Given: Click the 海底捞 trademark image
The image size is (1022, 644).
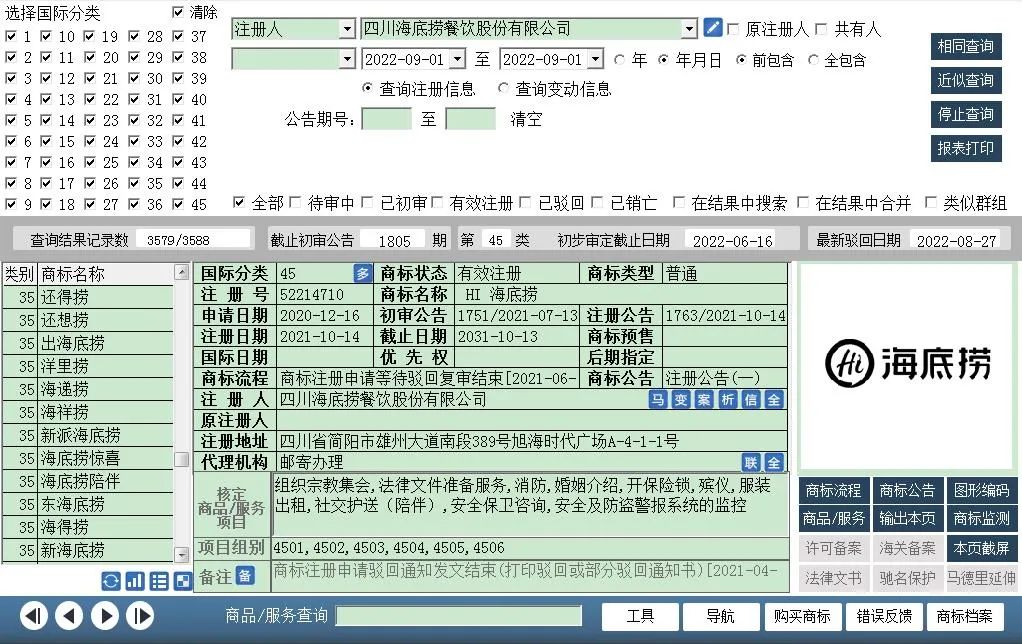Looking at the screenshot, I should pyautogui.click(x=907, y=363).
